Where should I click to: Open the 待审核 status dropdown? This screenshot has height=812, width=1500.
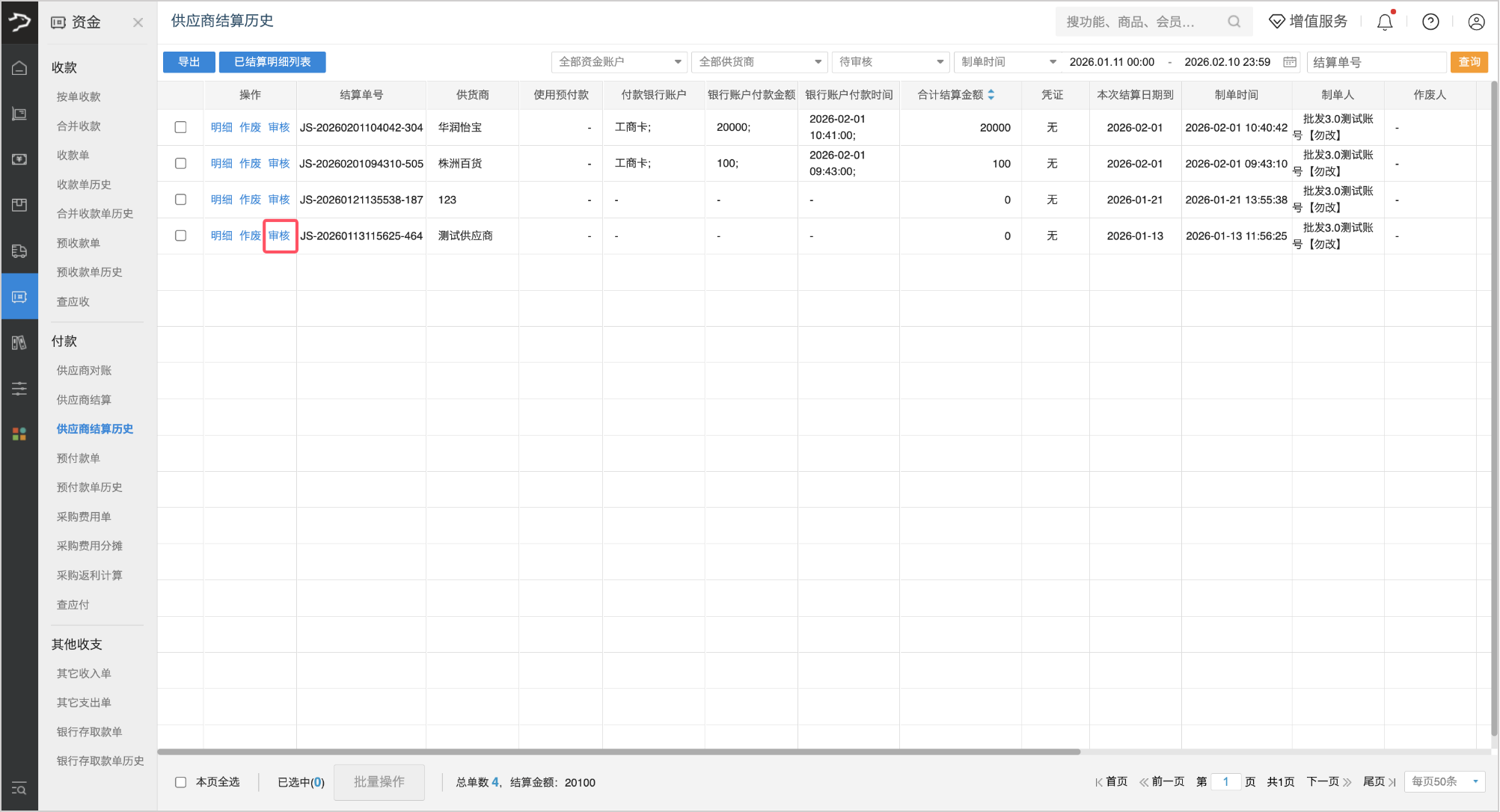click(890, 62)
